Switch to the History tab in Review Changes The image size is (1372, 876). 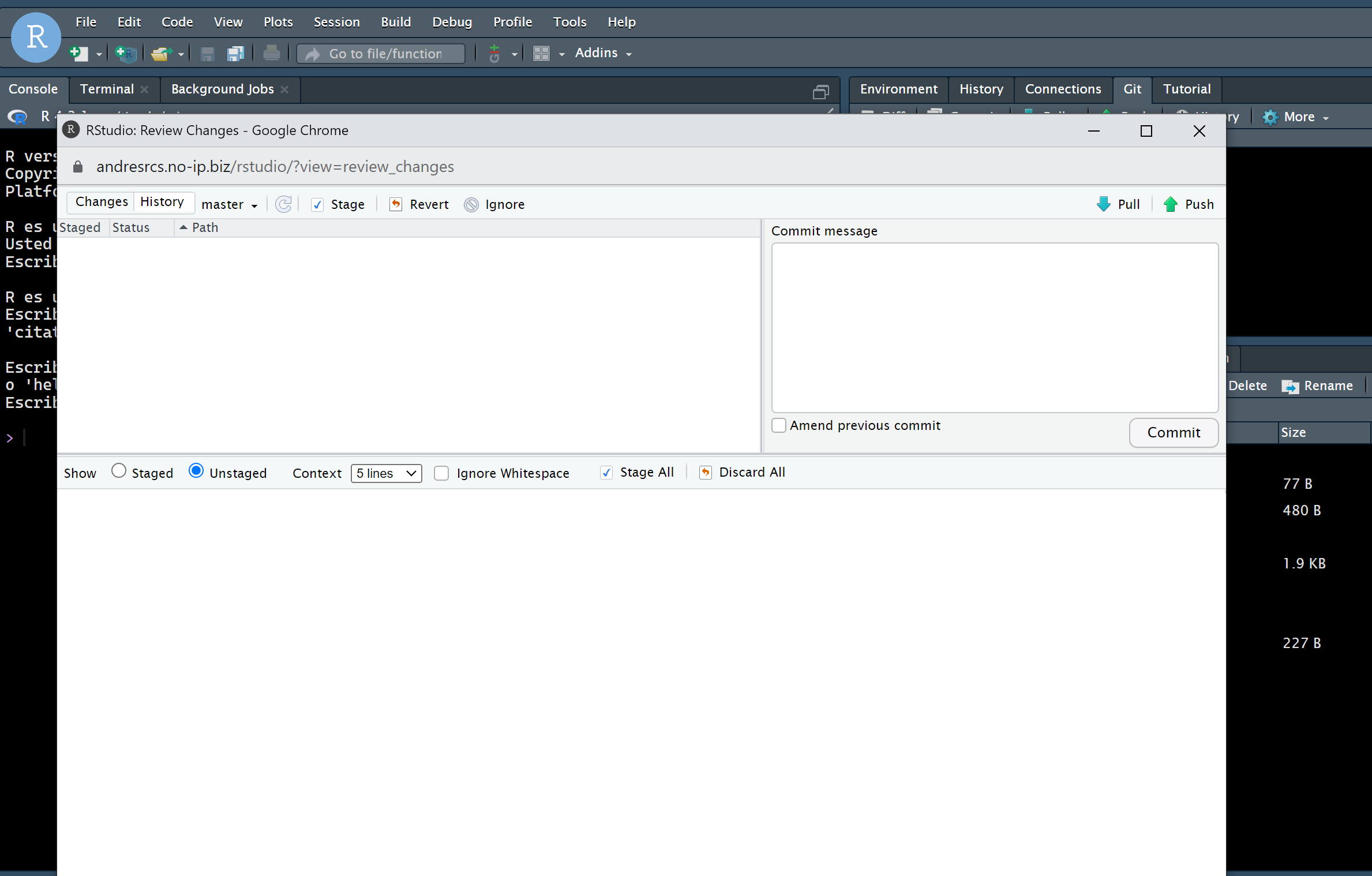click(x=163, y=202)
